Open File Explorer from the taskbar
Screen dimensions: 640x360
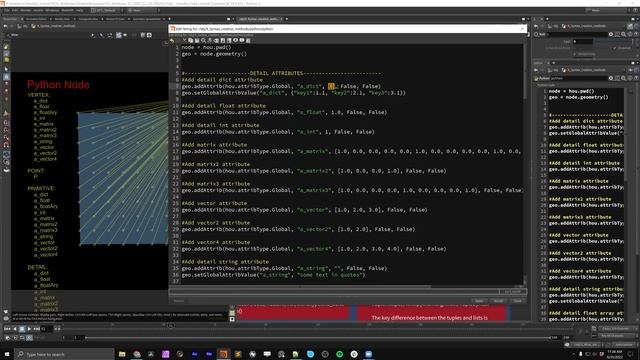click(x=122, y=354)
